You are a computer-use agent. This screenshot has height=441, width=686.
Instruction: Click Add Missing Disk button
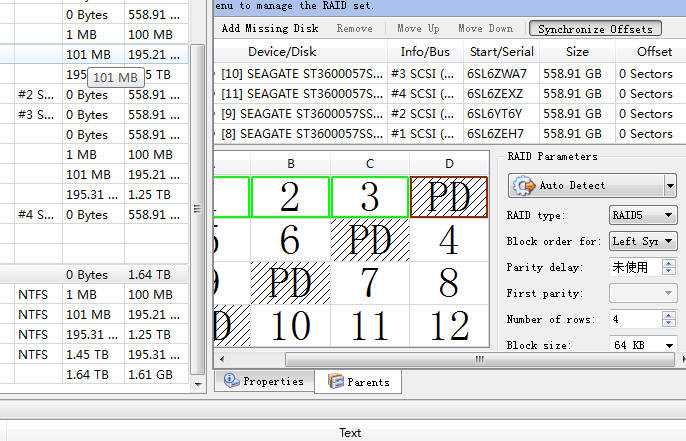[x=270, y=29]
